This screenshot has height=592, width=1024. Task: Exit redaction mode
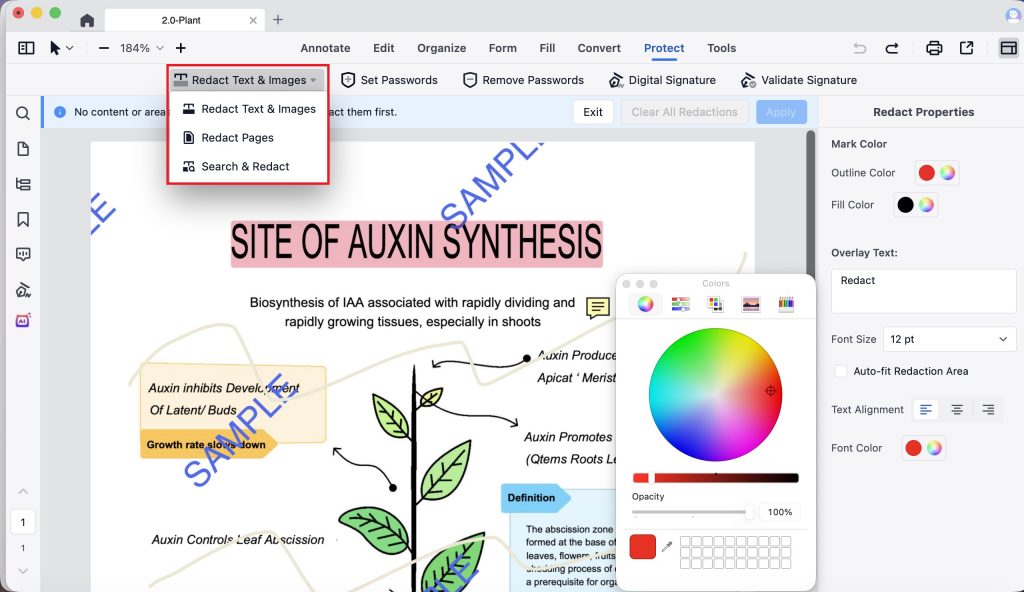click(x=593, y=112)
